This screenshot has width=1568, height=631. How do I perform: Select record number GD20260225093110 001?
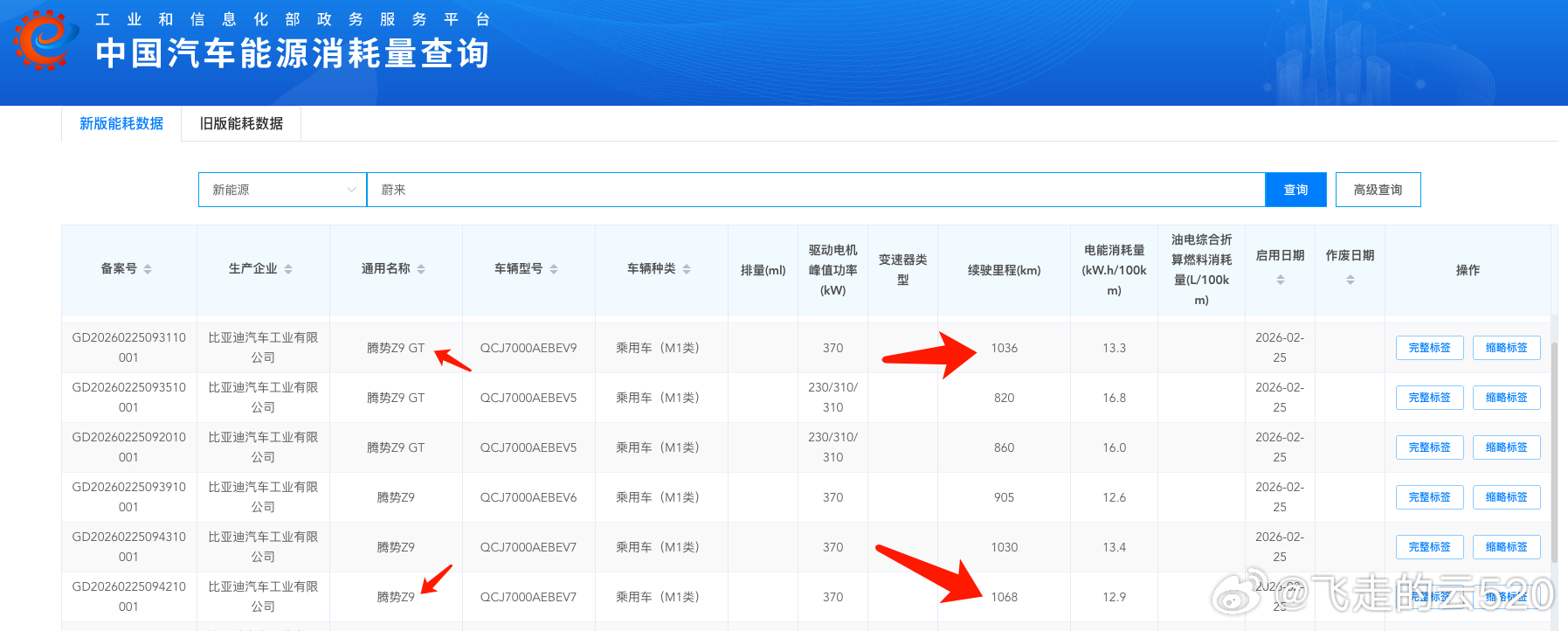pyautogui.click(x=128, y=348)
